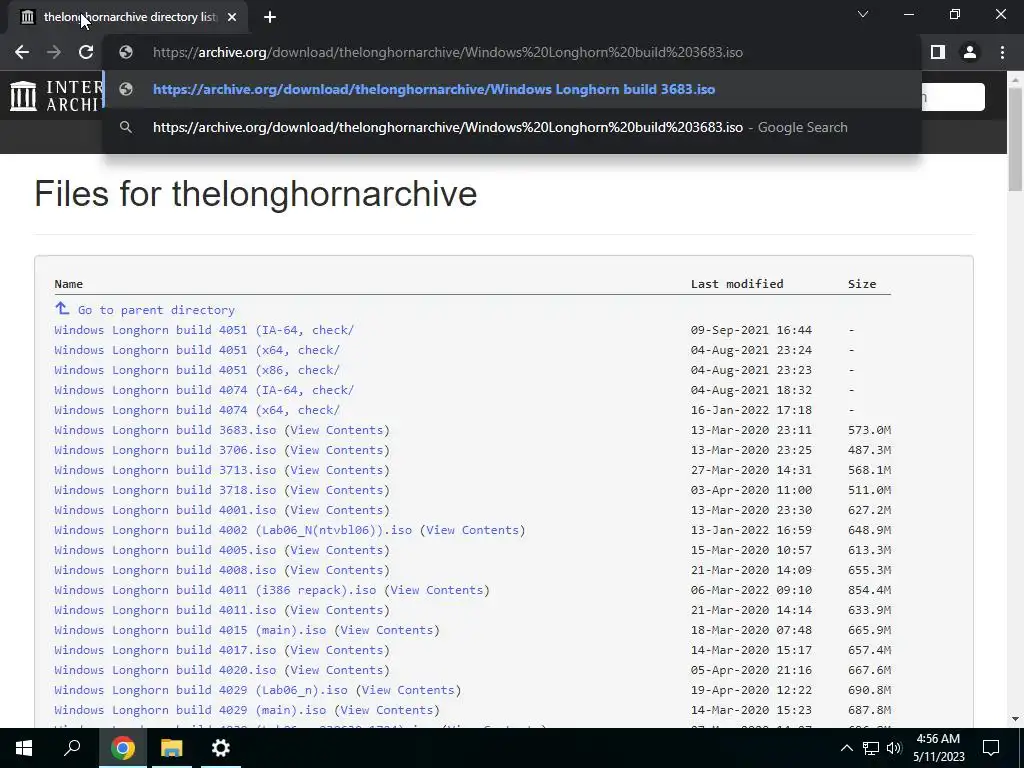Download Windows Longhorn build 4020.iso
1024x768 pixels.
point(165,670)
